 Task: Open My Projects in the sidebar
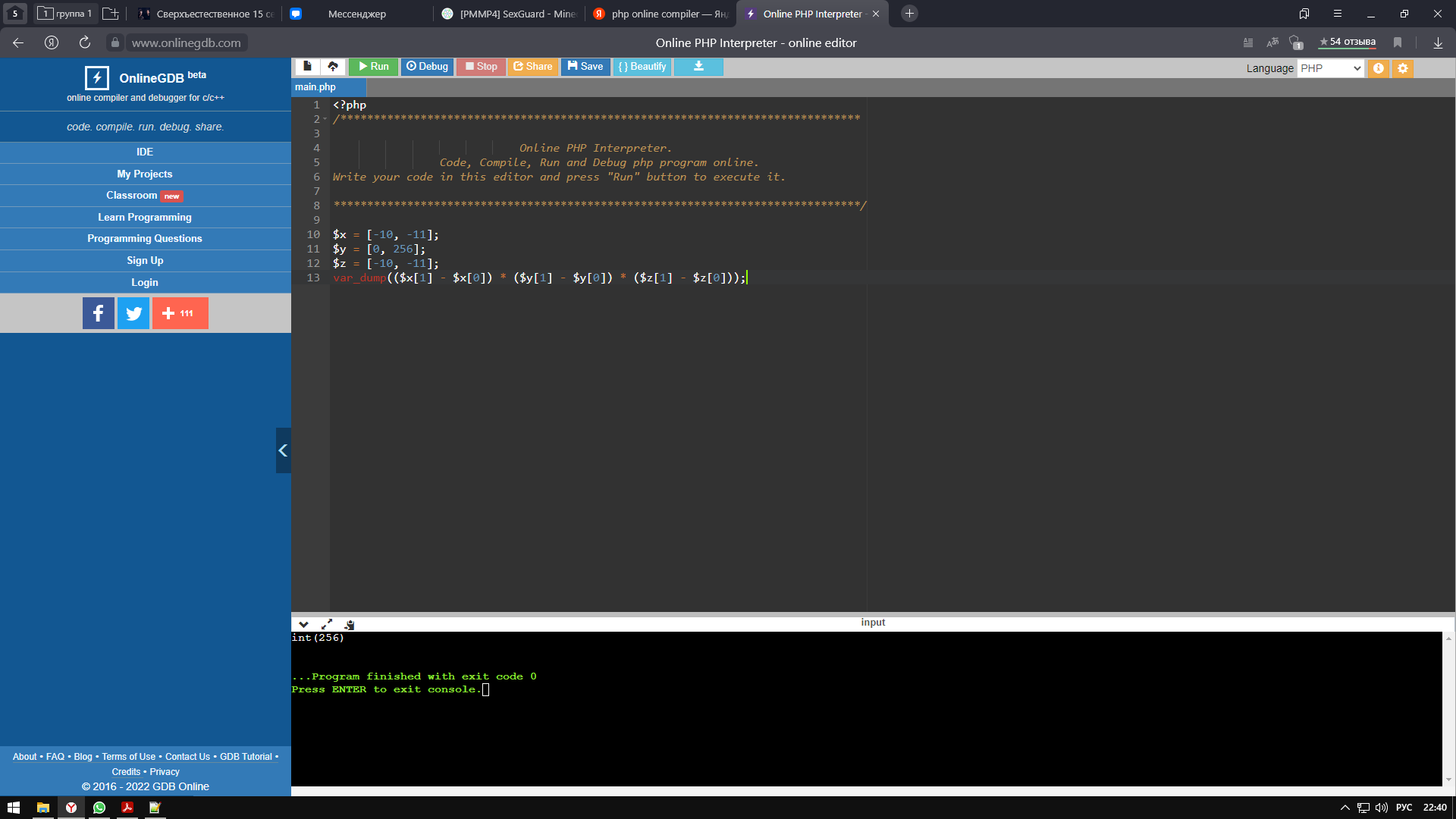click(145, 174)
